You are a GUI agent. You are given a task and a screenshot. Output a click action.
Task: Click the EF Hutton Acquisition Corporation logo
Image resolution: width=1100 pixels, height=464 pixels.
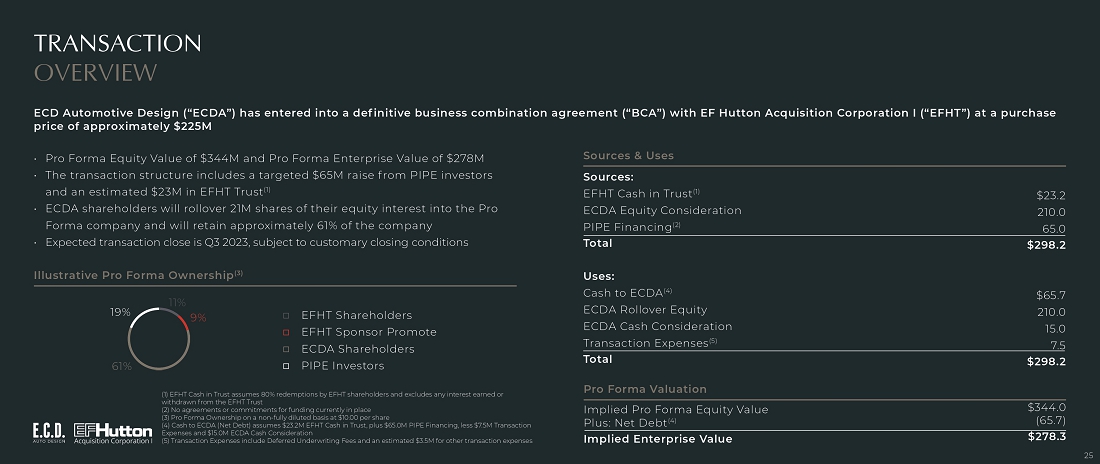(114, 432)
